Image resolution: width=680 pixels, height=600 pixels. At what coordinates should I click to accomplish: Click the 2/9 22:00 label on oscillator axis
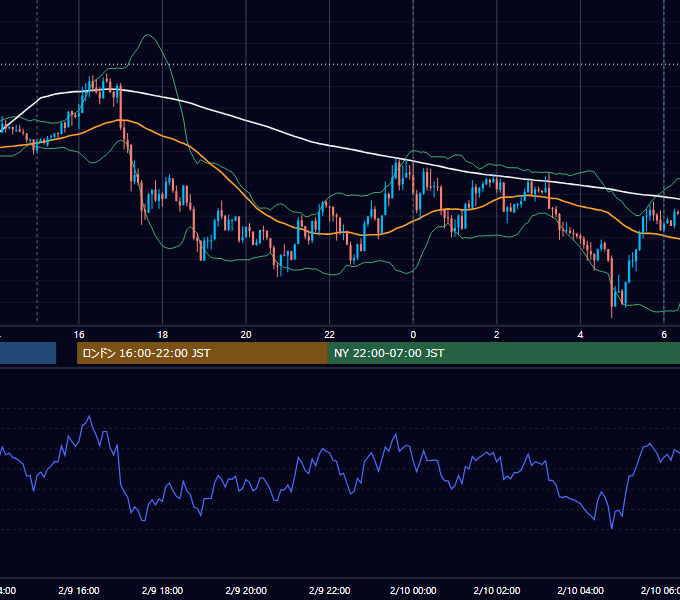tap(330, 590)
